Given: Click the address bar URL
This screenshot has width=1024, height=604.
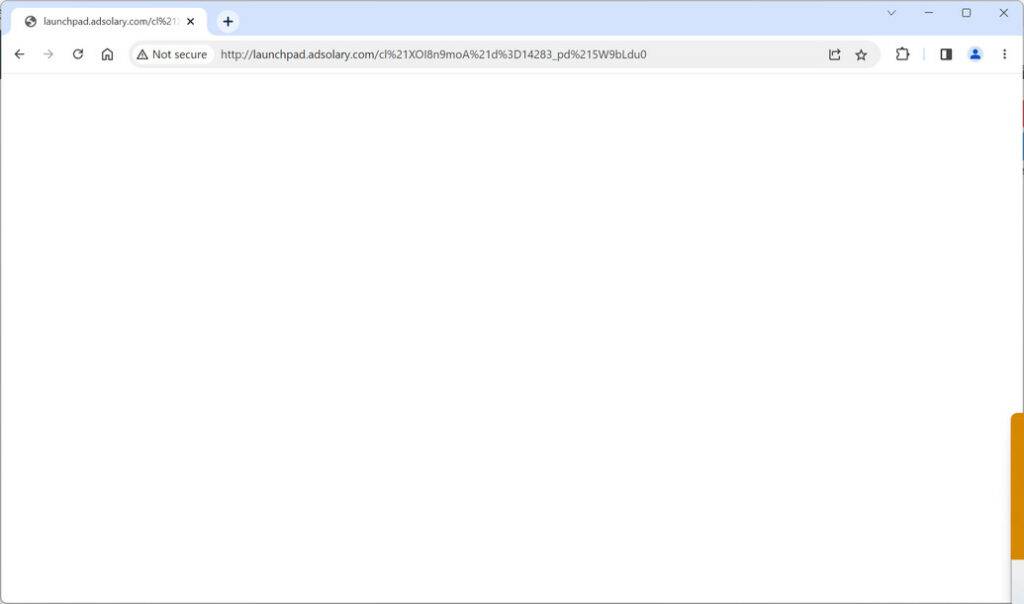Looking at the screenshot, I should click(x=430, y=55).
